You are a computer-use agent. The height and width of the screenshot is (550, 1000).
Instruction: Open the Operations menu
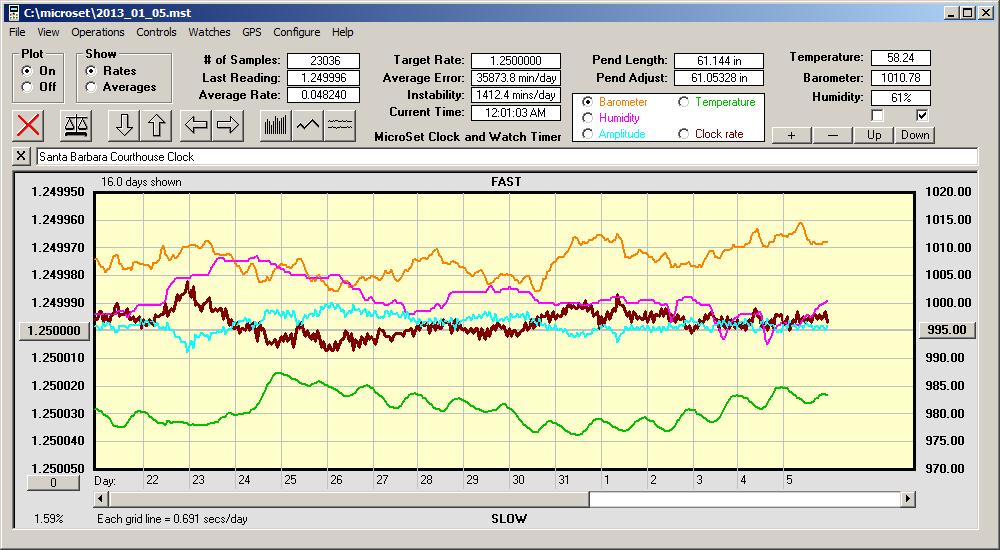click(x=98, y=32)
